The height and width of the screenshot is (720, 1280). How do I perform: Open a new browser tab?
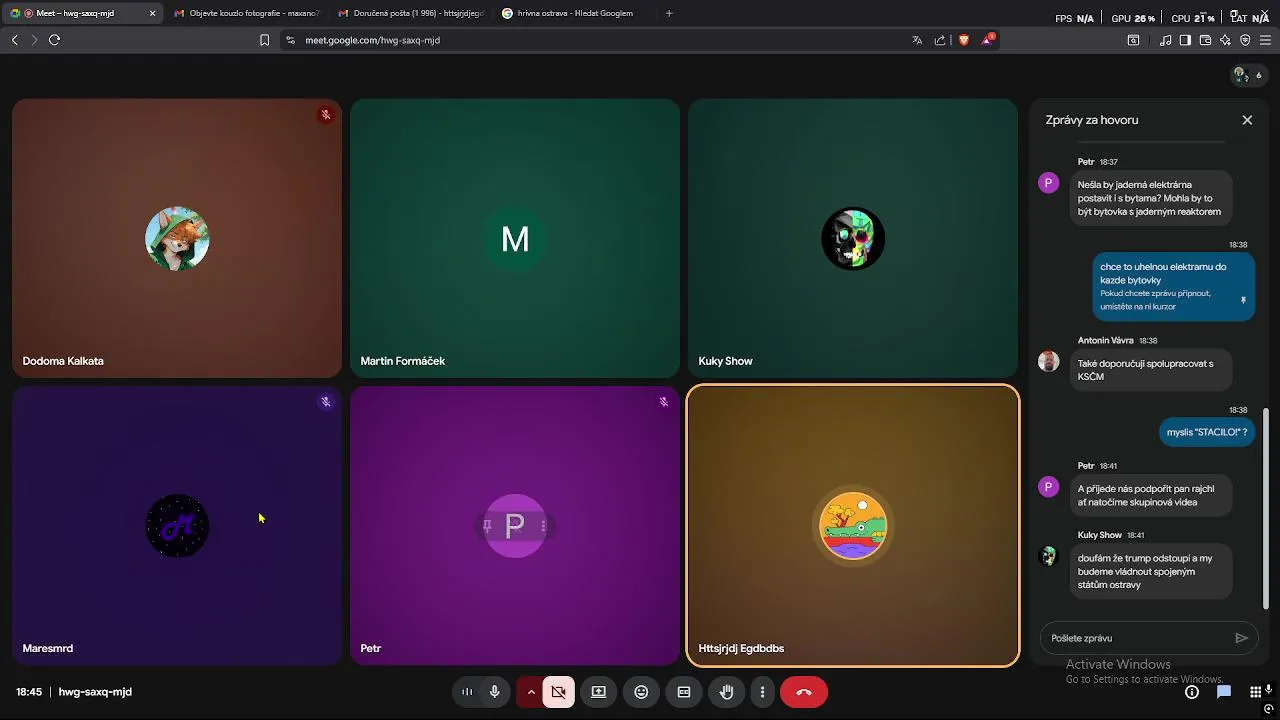click(x=669, y=13)
